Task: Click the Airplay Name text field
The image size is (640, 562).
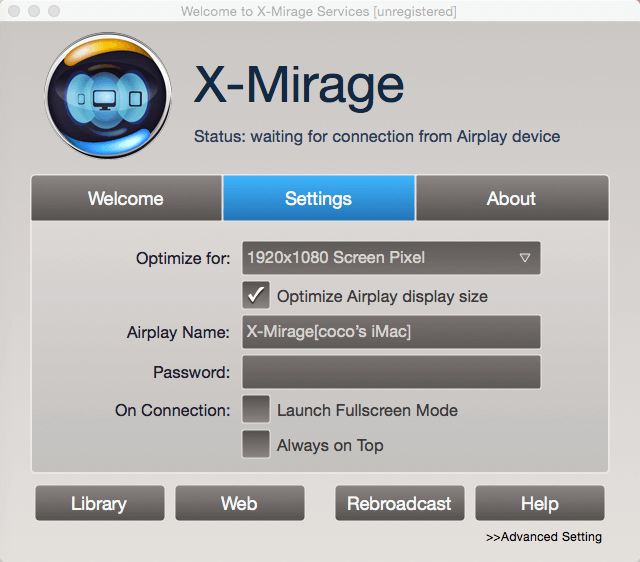Action: 390,332
